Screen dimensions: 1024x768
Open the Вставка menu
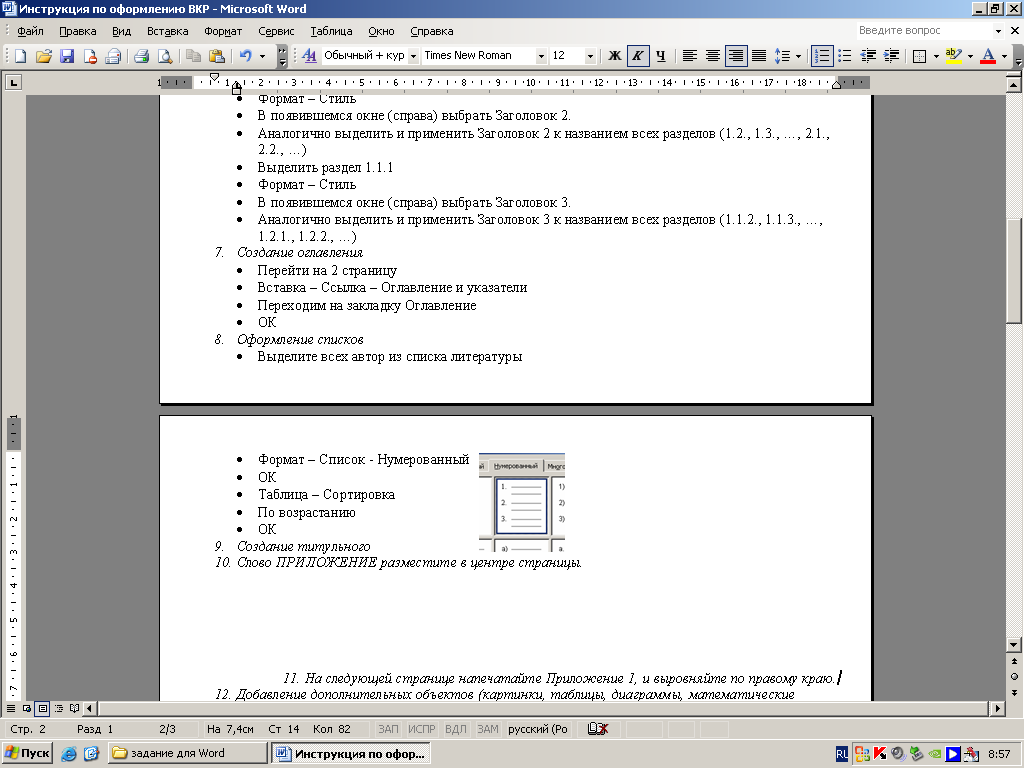(168, 31)
